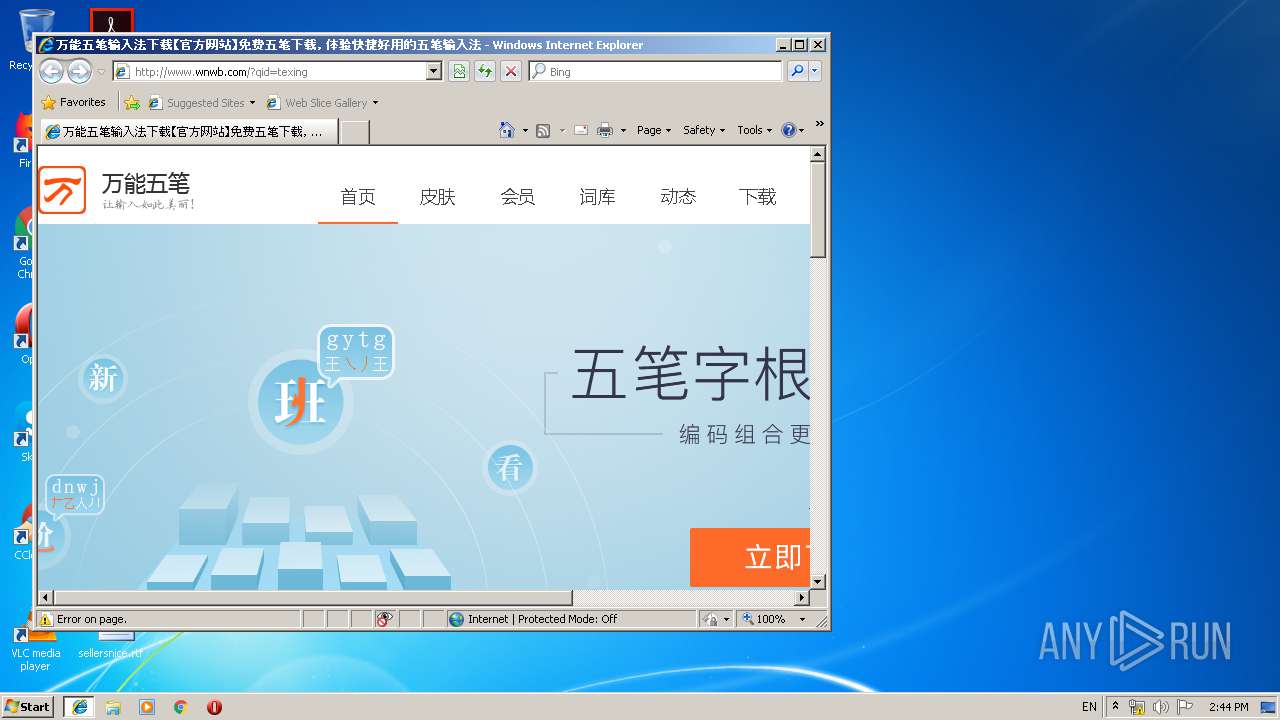Open the Favorites star button

73,102
